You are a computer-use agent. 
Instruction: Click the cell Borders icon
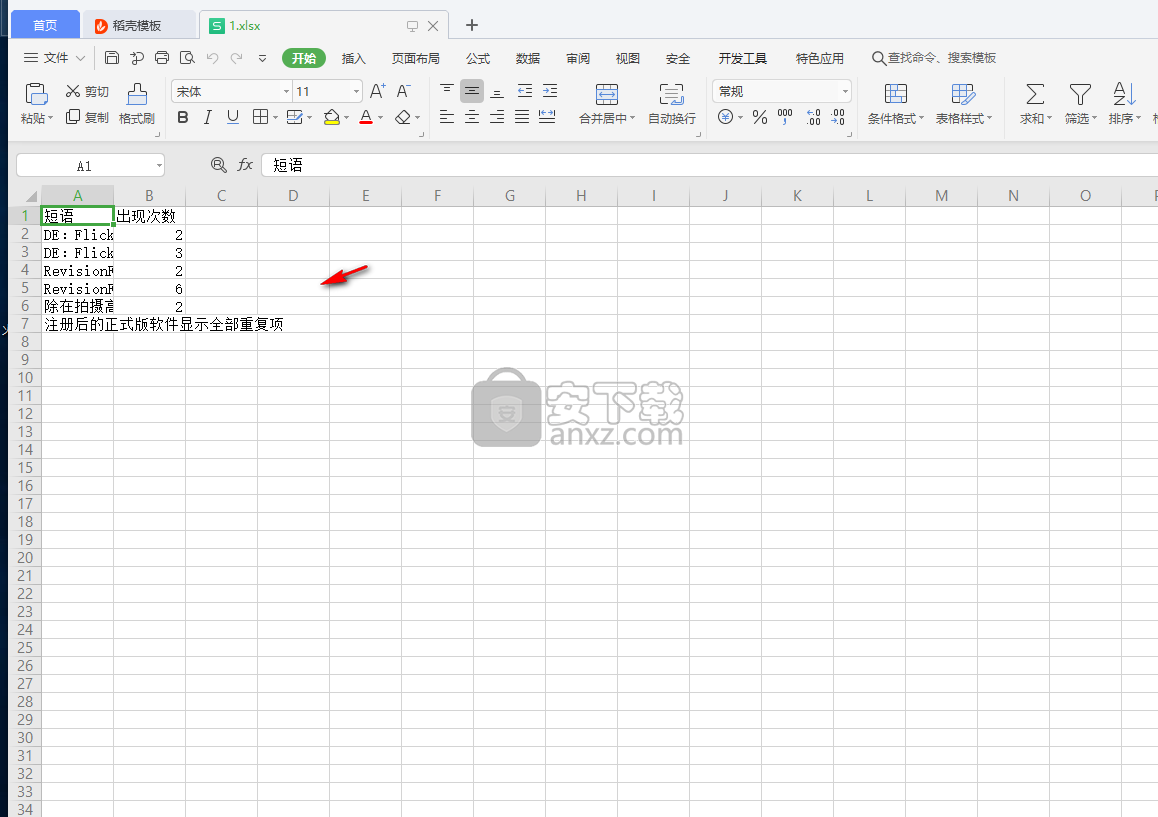(x=260, y=117)
